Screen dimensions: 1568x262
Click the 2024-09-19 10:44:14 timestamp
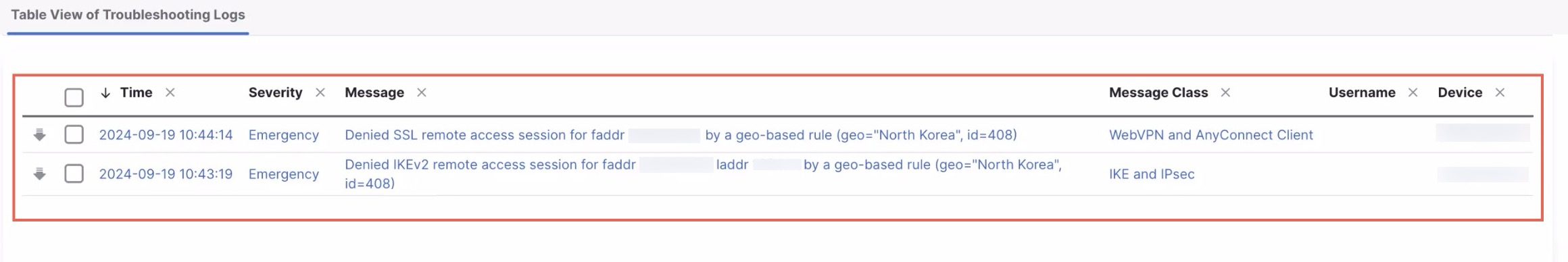[166, 135]
